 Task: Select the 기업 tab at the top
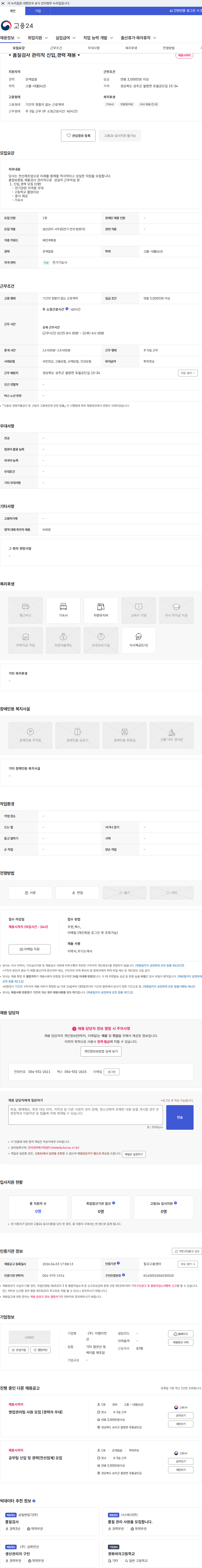tap(38, 11)
